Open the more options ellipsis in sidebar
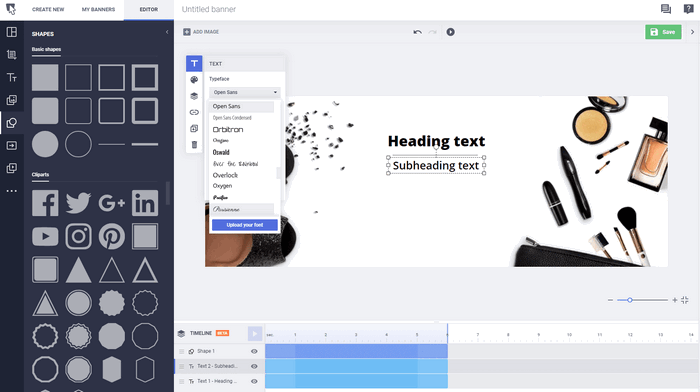 12,191
